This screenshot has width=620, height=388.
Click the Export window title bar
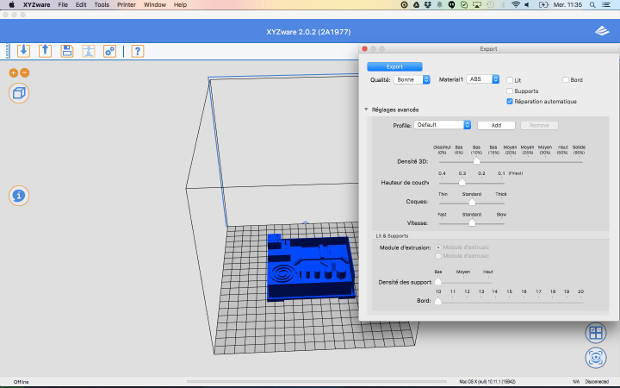click(x=489, y=49)
